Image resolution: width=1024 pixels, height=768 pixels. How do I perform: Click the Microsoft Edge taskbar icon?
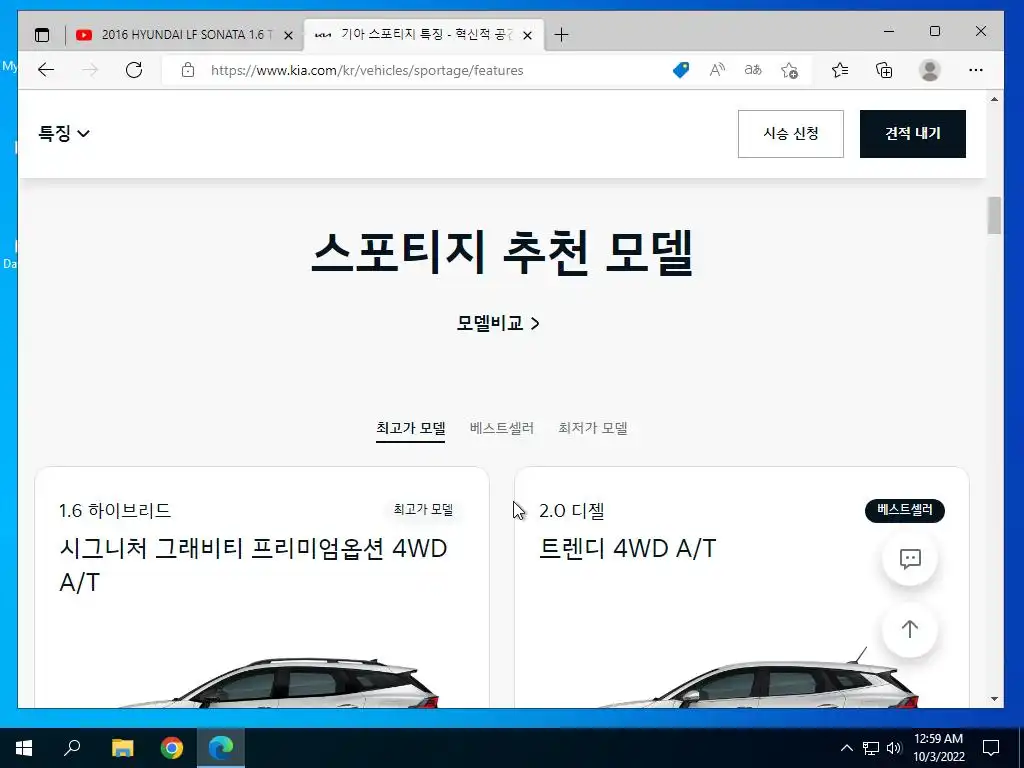coord(221,748)
